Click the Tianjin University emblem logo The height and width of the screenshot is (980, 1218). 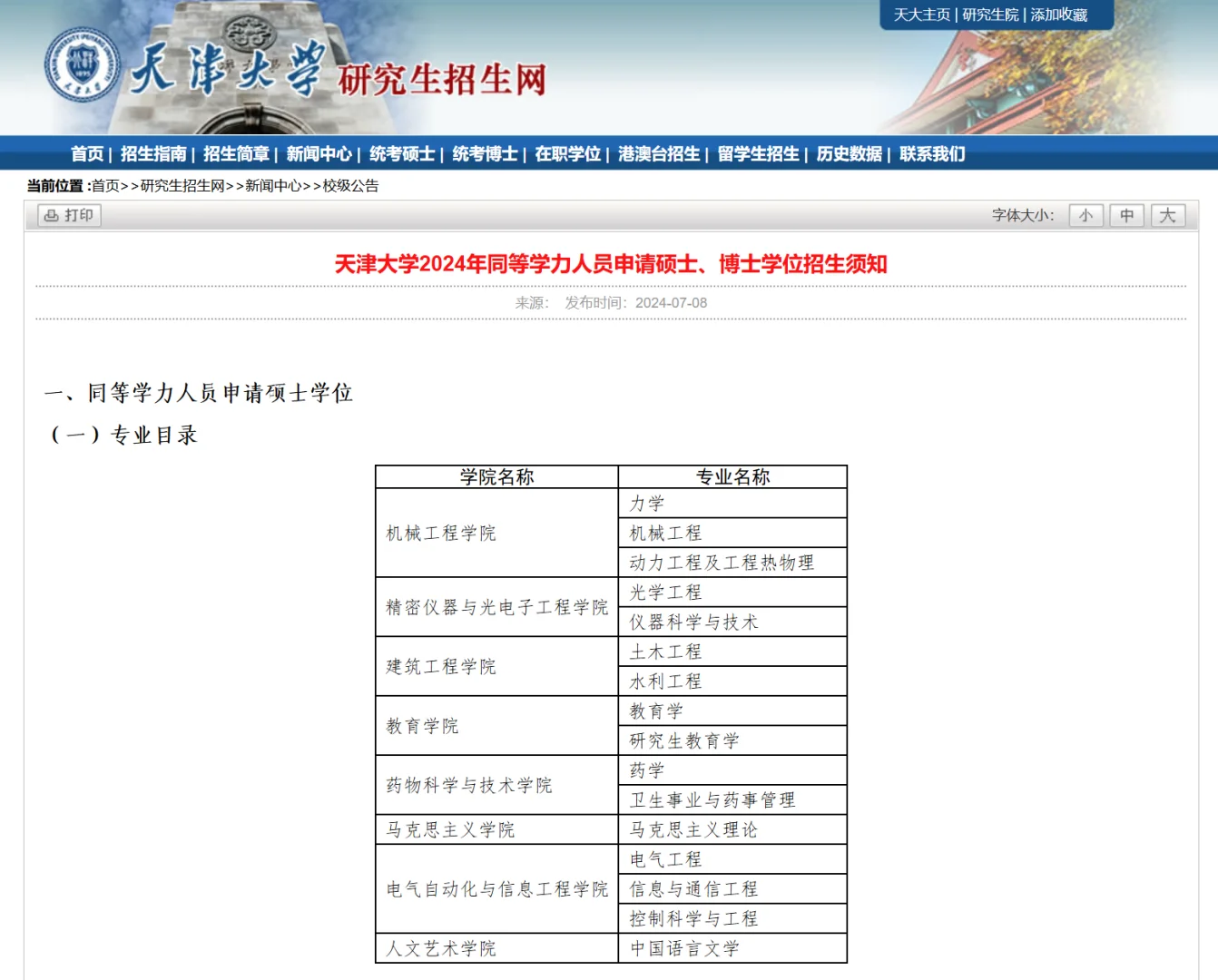coord(82,64)
